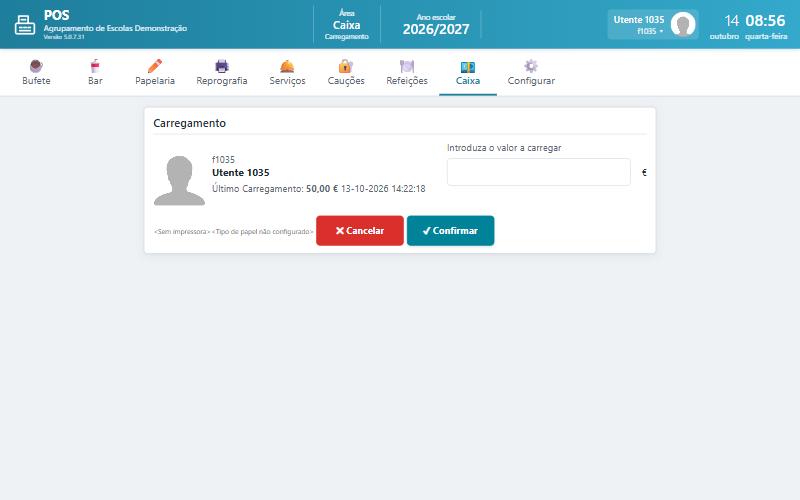Switch to the Bufete tab label
The width and height of the screenshot is (800, 500).
(x=36, y=81)
